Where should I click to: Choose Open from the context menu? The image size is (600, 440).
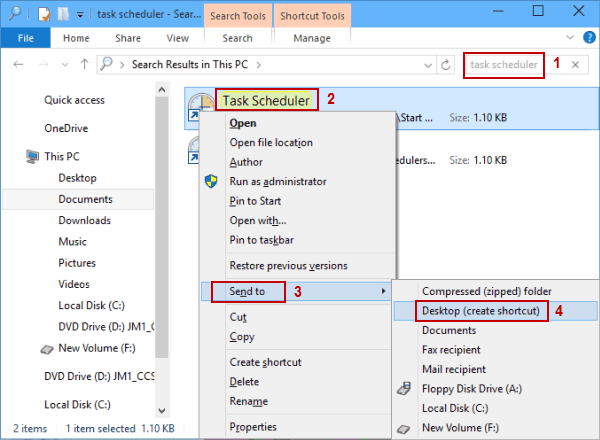tap(243, 123)
